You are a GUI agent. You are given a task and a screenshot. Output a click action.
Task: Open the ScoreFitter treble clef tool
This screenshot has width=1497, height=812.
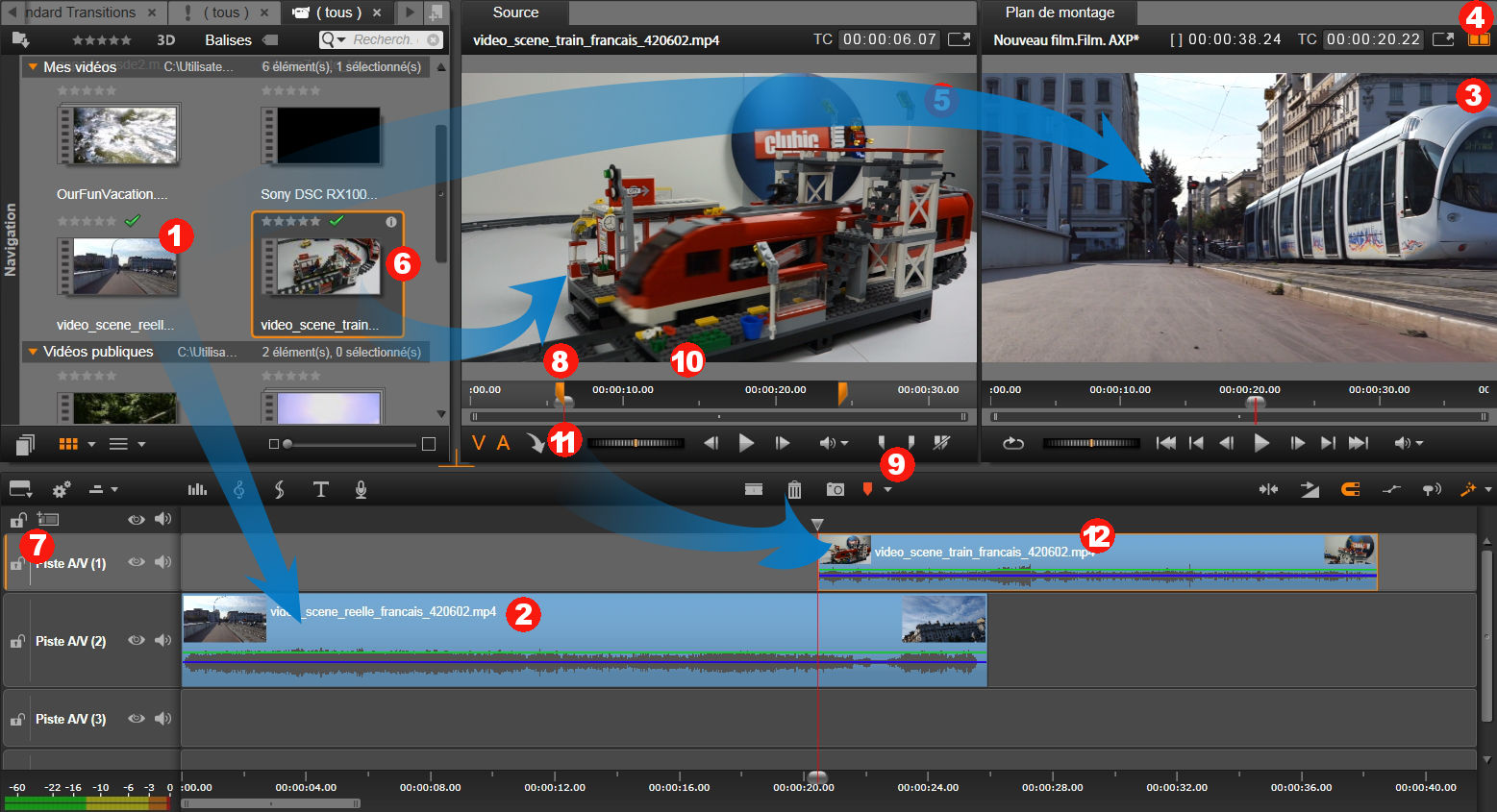coord(238,490)
